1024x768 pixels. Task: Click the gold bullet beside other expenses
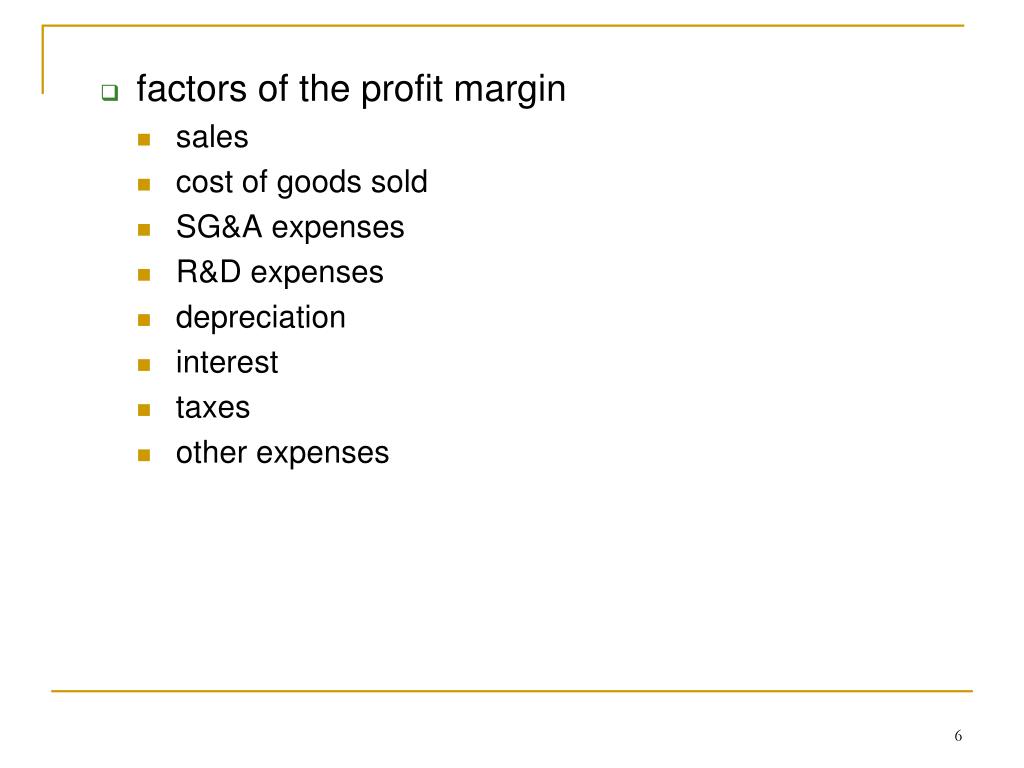pyautogui.click(x=144, y=455)
